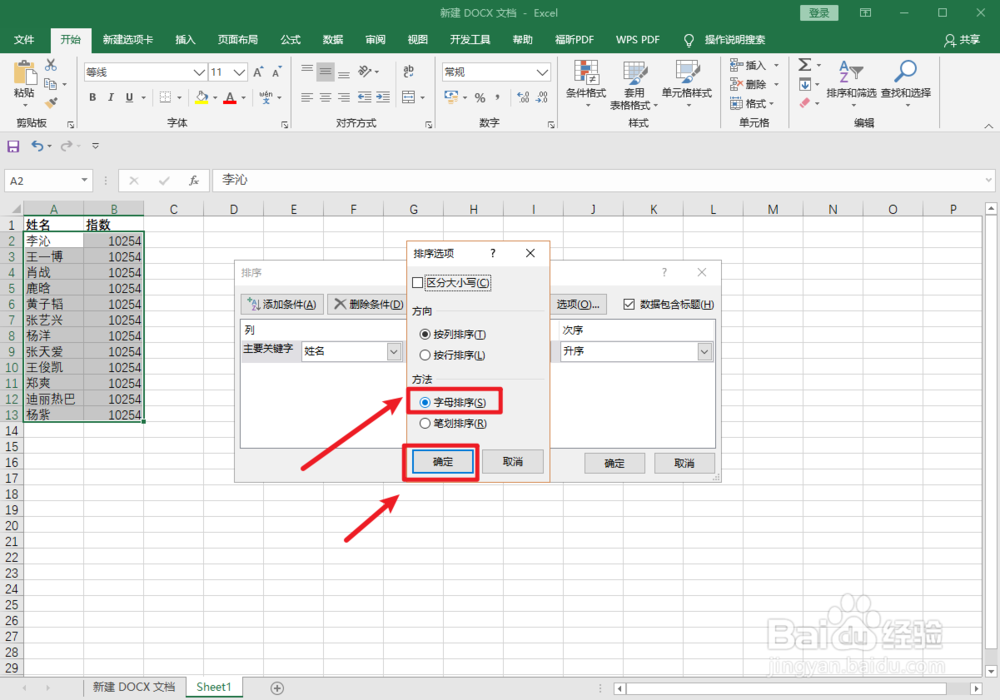Switch to the 插入 ribbon tab
This screenshot has width=1000, height=700.
pyautogui.click(x=184, y=39)
